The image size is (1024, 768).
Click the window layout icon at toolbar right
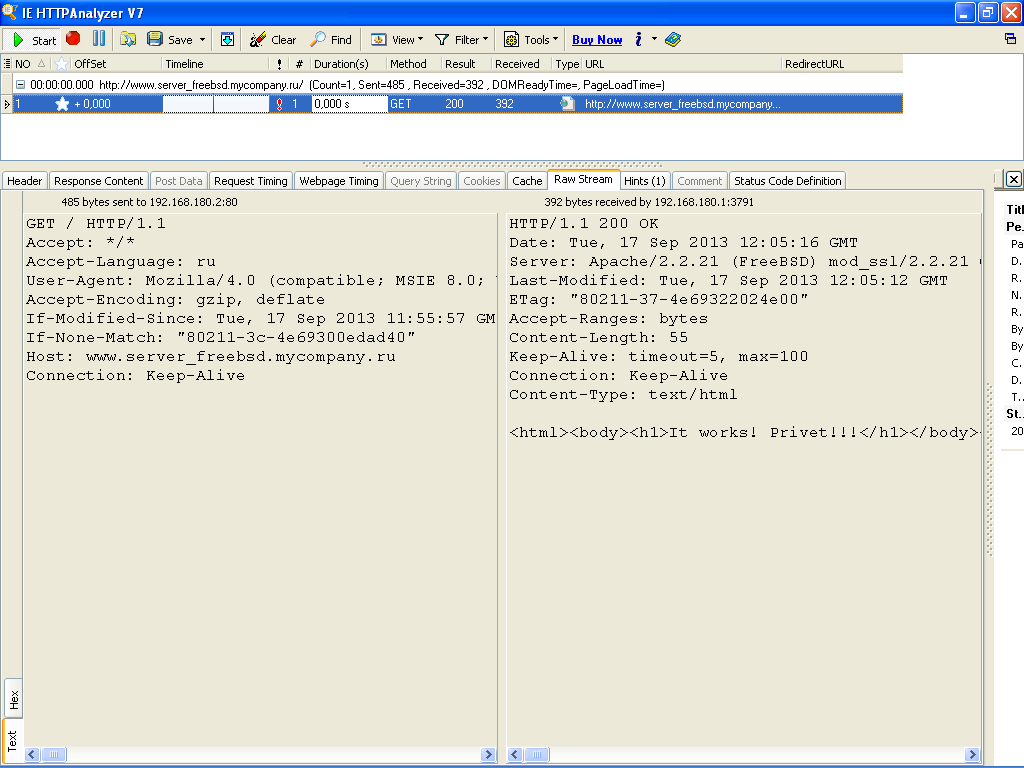click(1010, 39)
